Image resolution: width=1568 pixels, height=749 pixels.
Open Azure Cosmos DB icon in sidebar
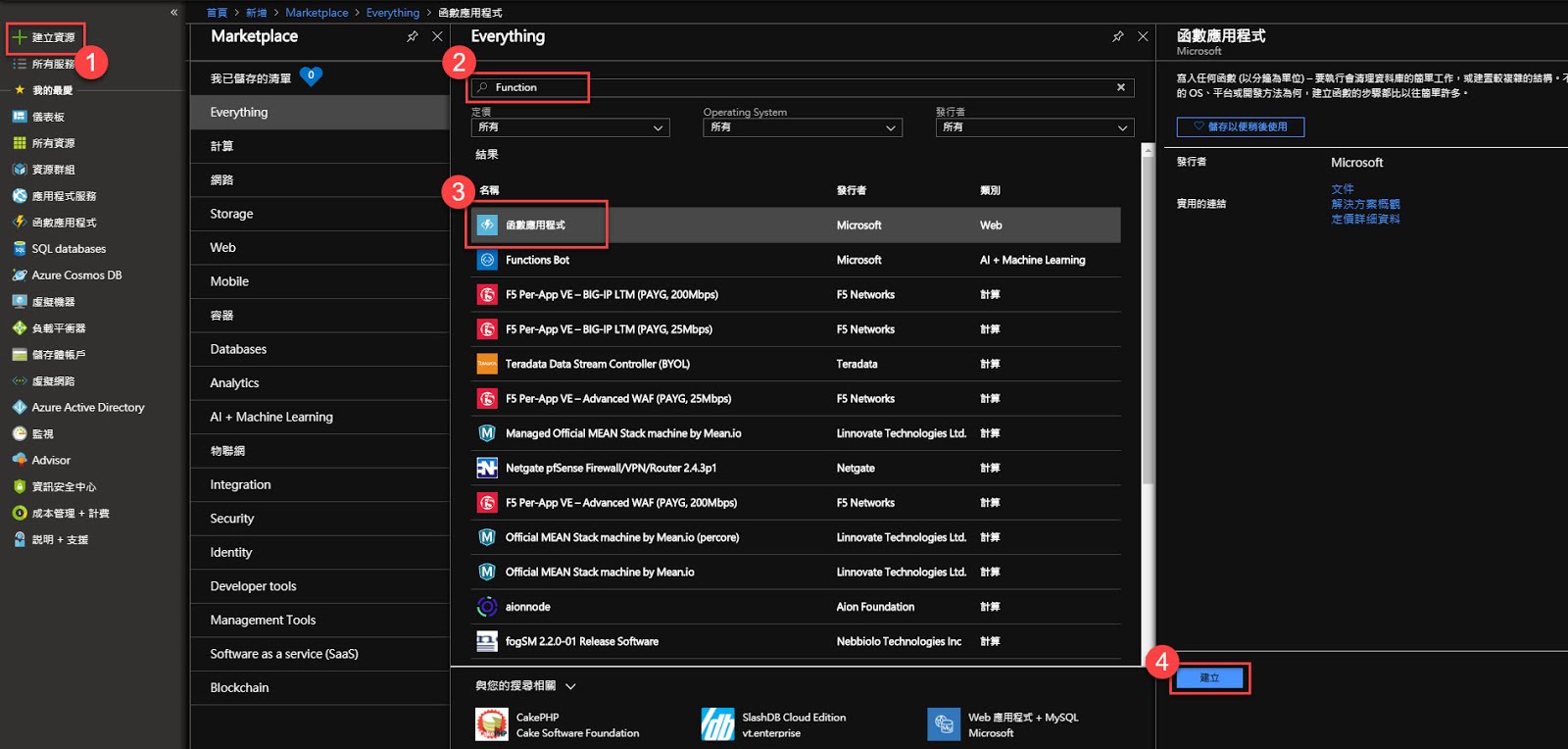[x=19, y=275]
